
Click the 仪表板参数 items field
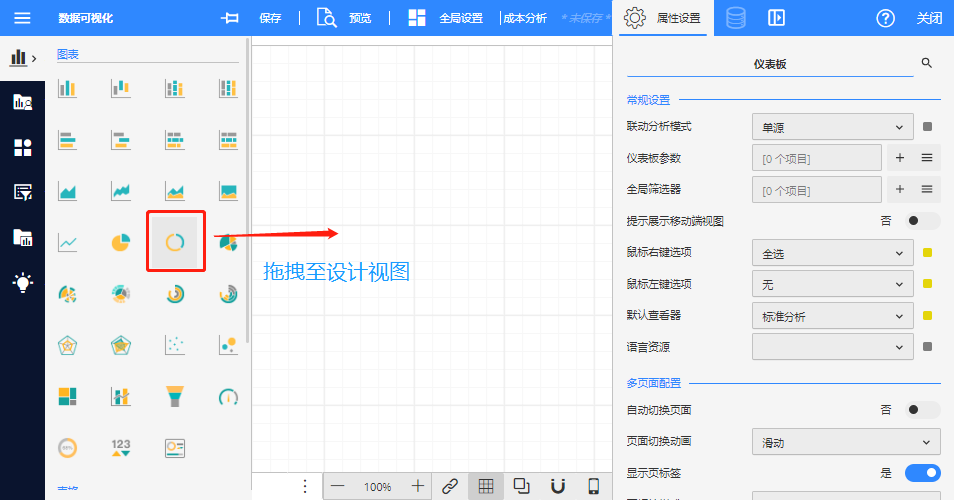(x=816, y=158)
